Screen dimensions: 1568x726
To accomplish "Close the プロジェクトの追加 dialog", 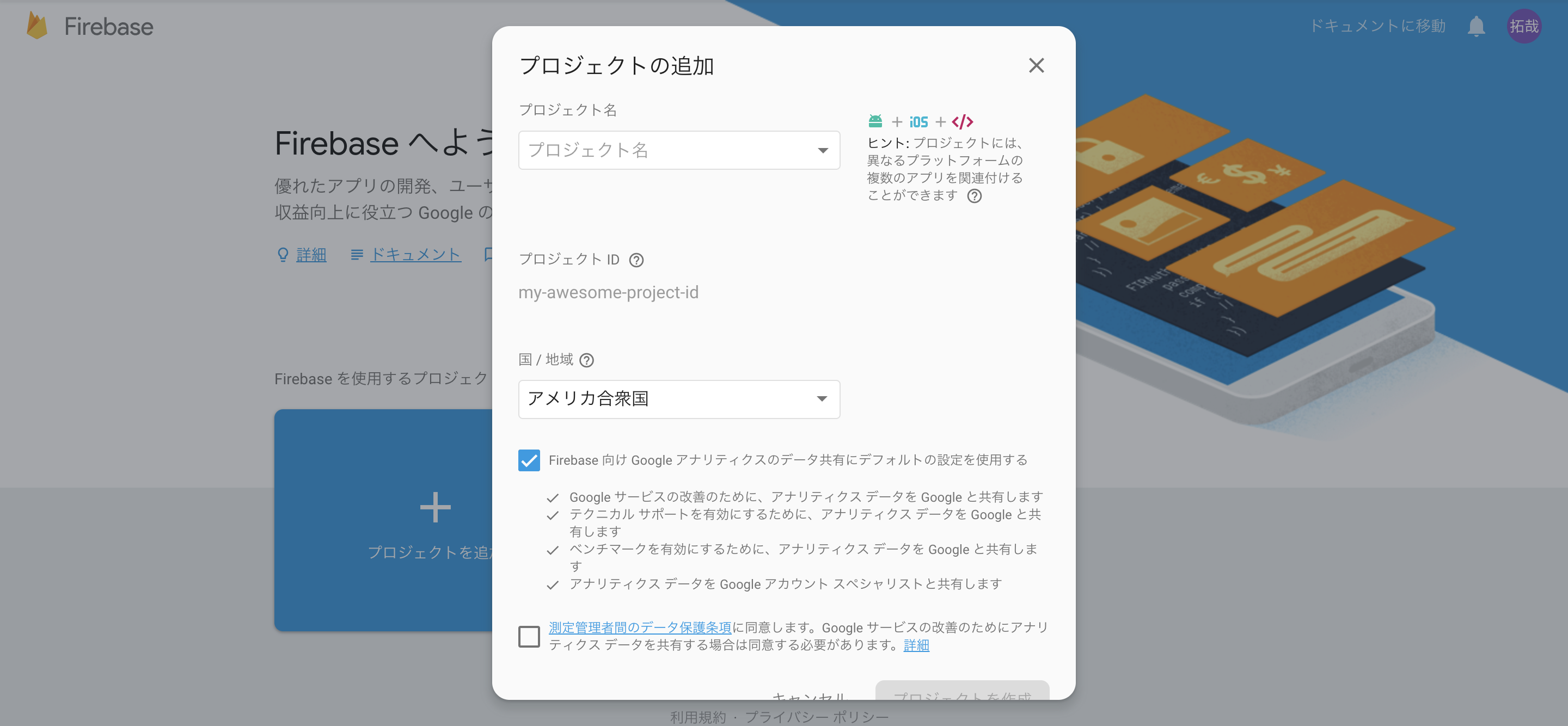I will 1037,66.
